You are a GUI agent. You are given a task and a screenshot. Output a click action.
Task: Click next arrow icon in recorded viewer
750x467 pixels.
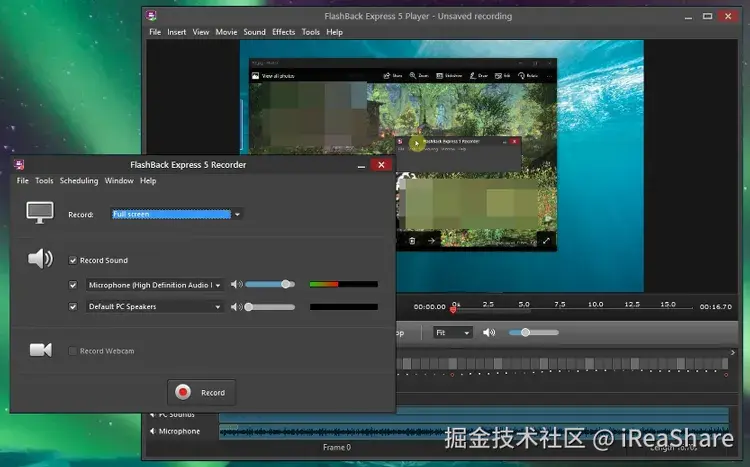pyautogui.click(x=431, y=241)
